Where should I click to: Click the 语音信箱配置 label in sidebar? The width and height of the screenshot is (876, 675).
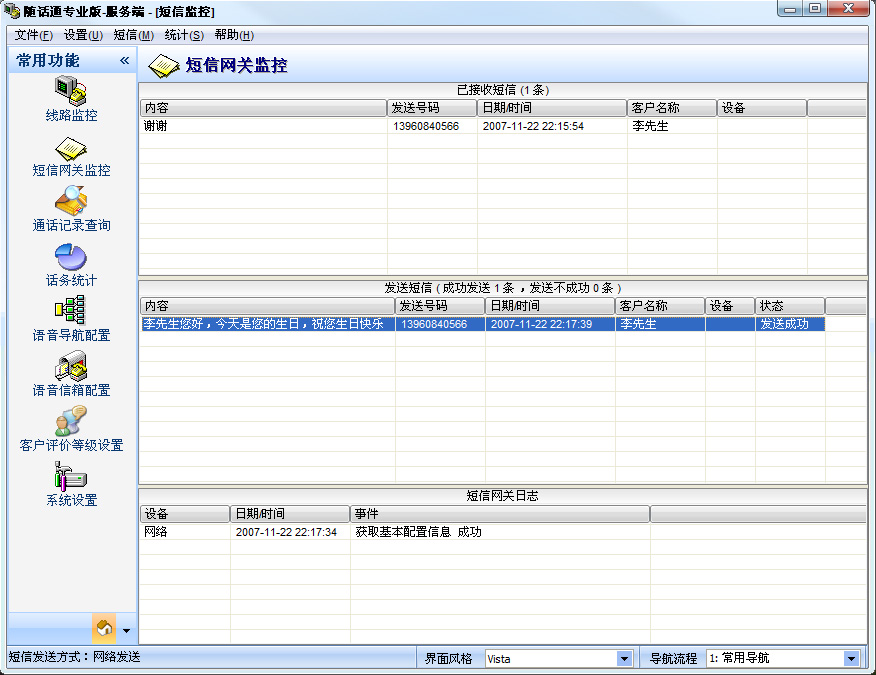click(x=72, y=390)
